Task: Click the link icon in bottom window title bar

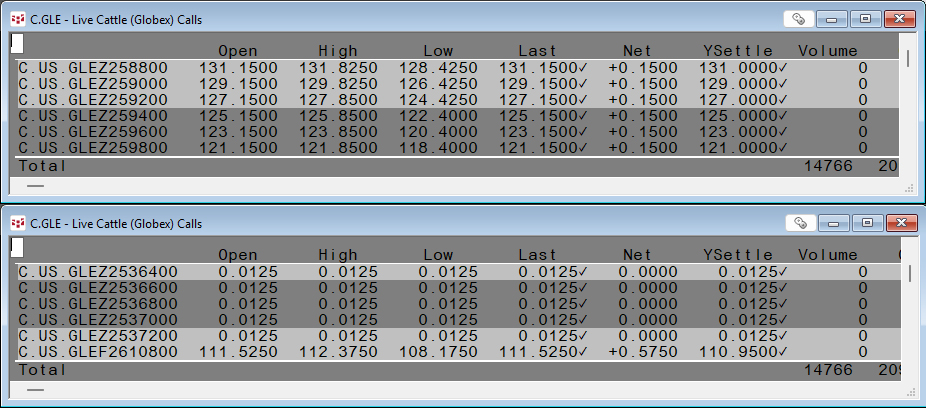Action: [799, 223]
